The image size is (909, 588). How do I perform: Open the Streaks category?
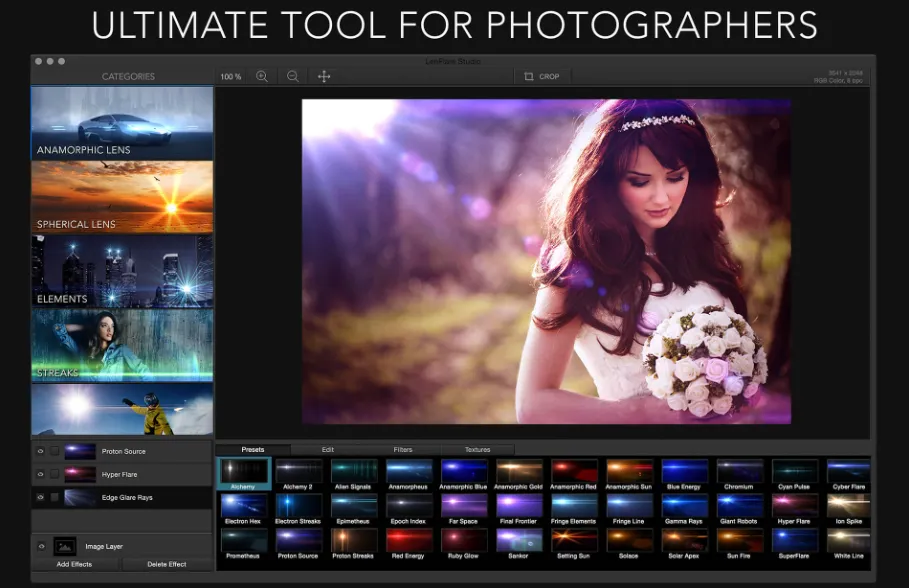122,345
